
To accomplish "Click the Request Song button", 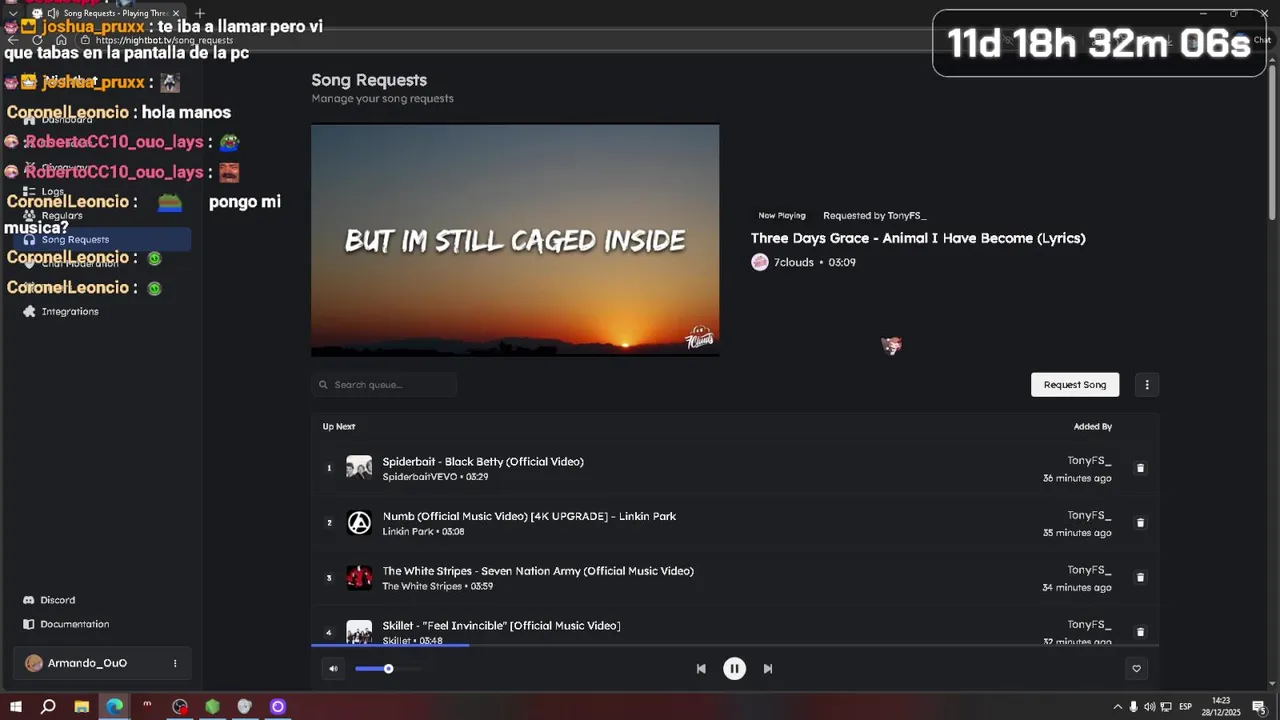I will pos(1075,385).
